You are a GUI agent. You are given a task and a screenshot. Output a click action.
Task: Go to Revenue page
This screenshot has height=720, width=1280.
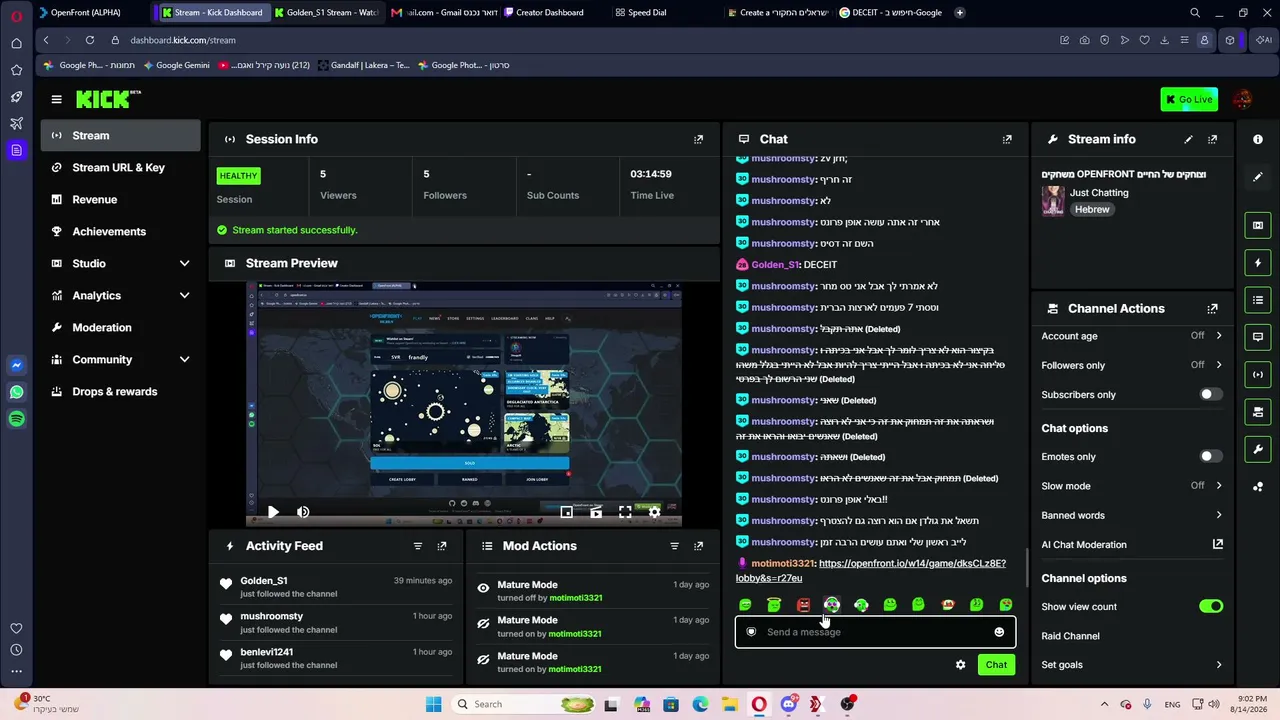[121, 199]
